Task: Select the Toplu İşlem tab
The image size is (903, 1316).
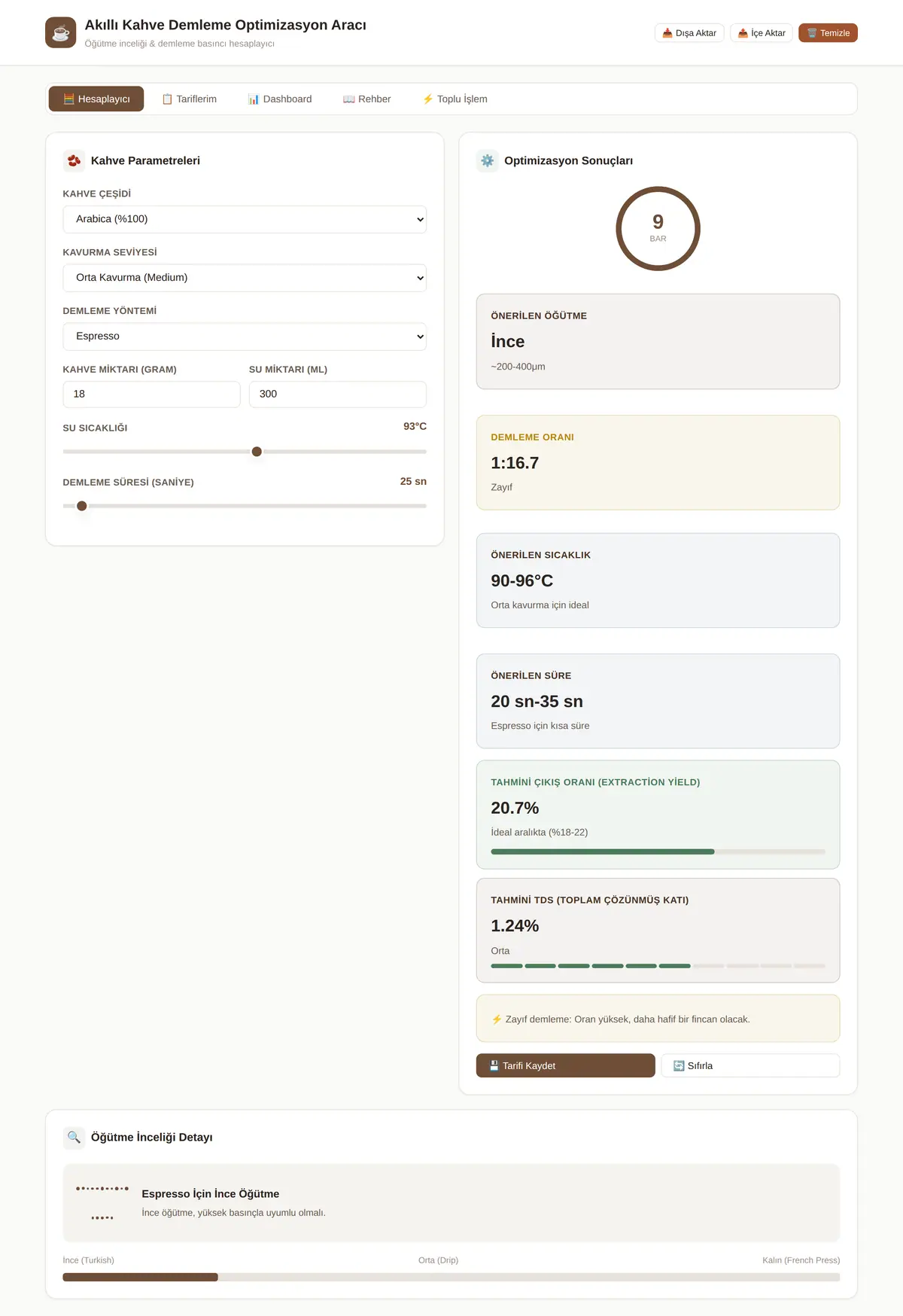Action: click(x=455, y=99)
